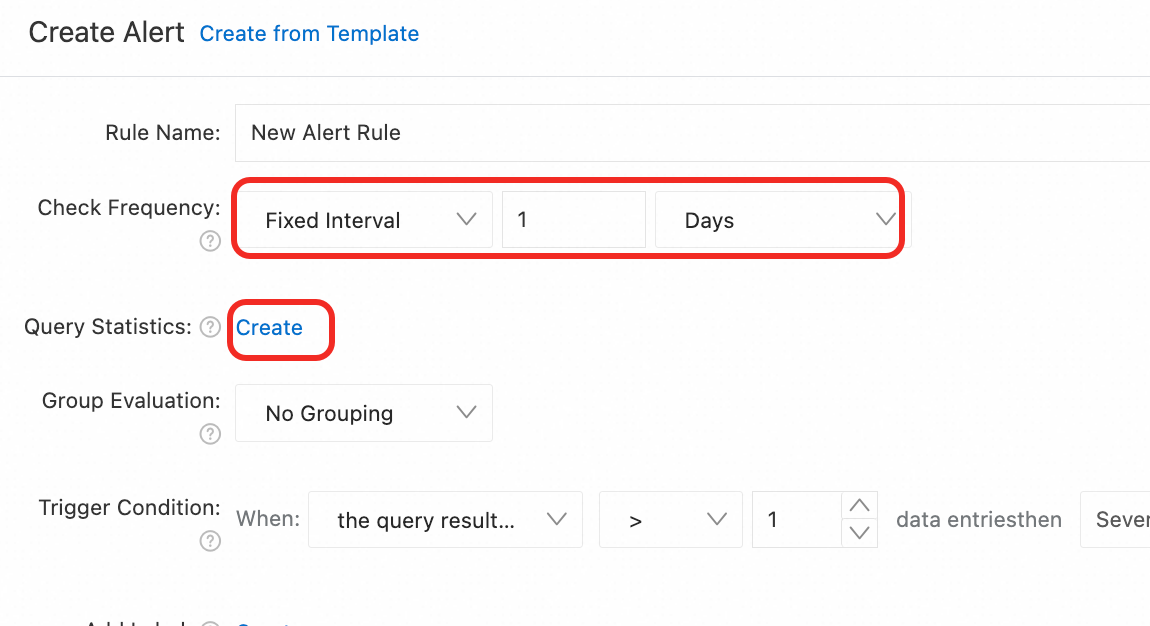Open the Create from Template link
Viewport: 1150px width, 626px height.
309,34
